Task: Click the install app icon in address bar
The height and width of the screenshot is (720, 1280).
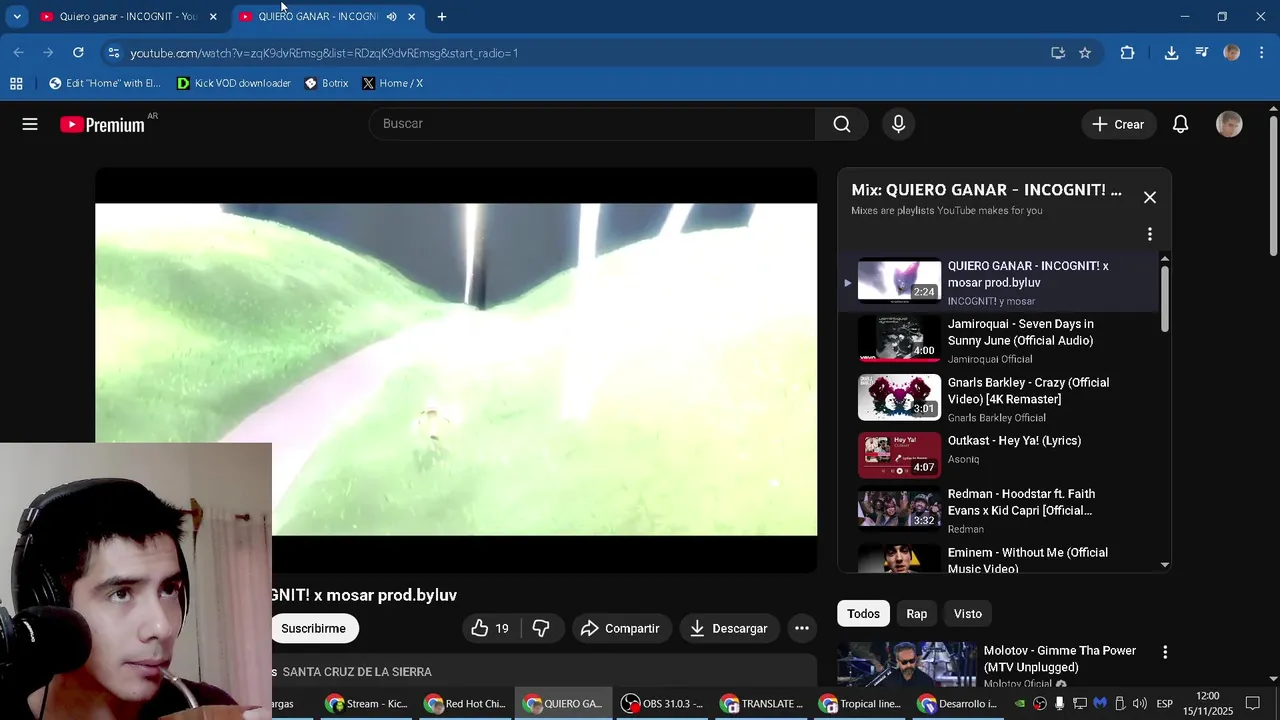Action: [1058, 53]
